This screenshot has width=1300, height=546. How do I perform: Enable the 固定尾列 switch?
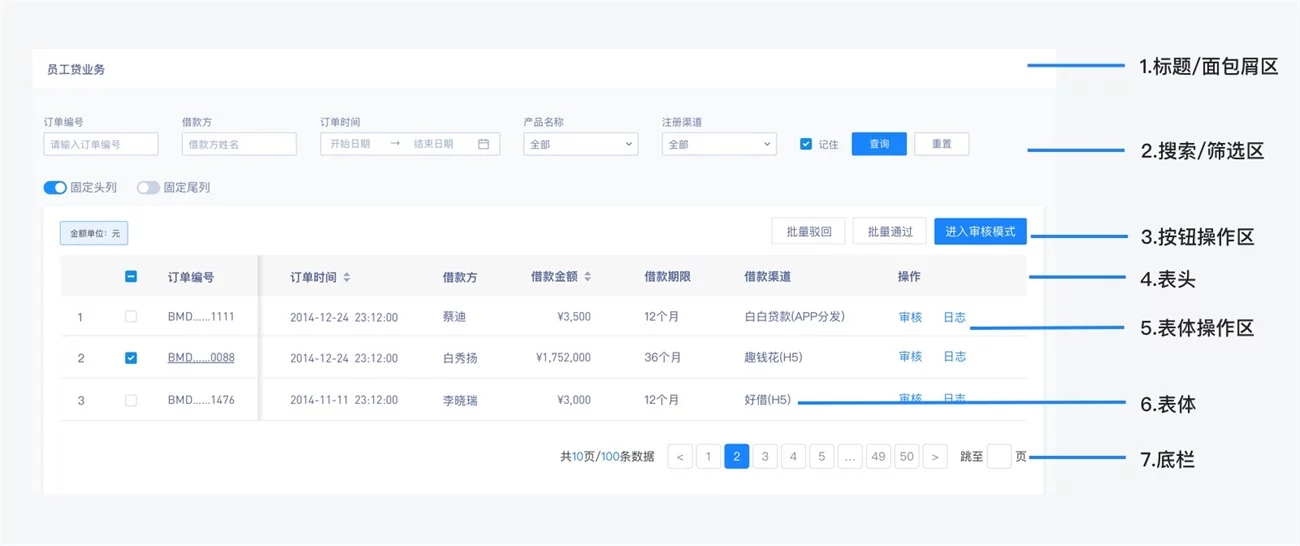[148, 187]
